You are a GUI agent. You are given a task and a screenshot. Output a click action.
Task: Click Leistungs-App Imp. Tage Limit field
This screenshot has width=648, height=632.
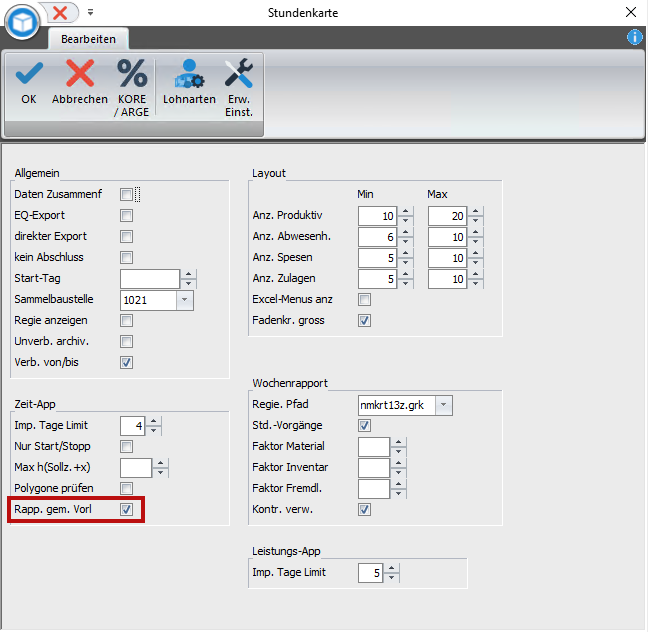[x=370, y=573]
